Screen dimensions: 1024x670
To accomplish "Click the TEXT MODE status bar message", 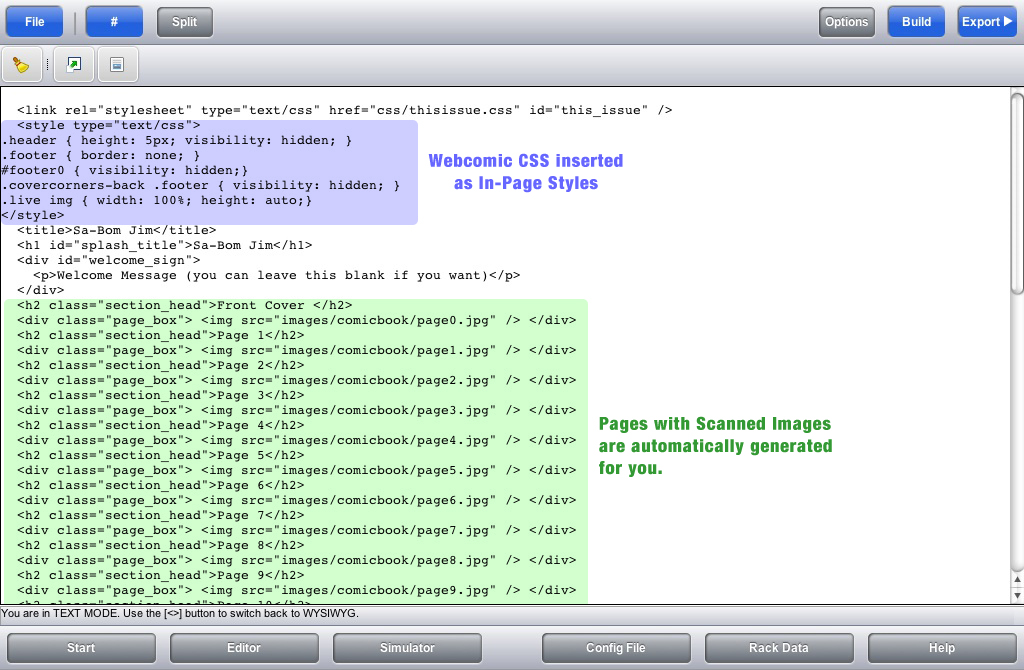I will (x=180, y=614).
